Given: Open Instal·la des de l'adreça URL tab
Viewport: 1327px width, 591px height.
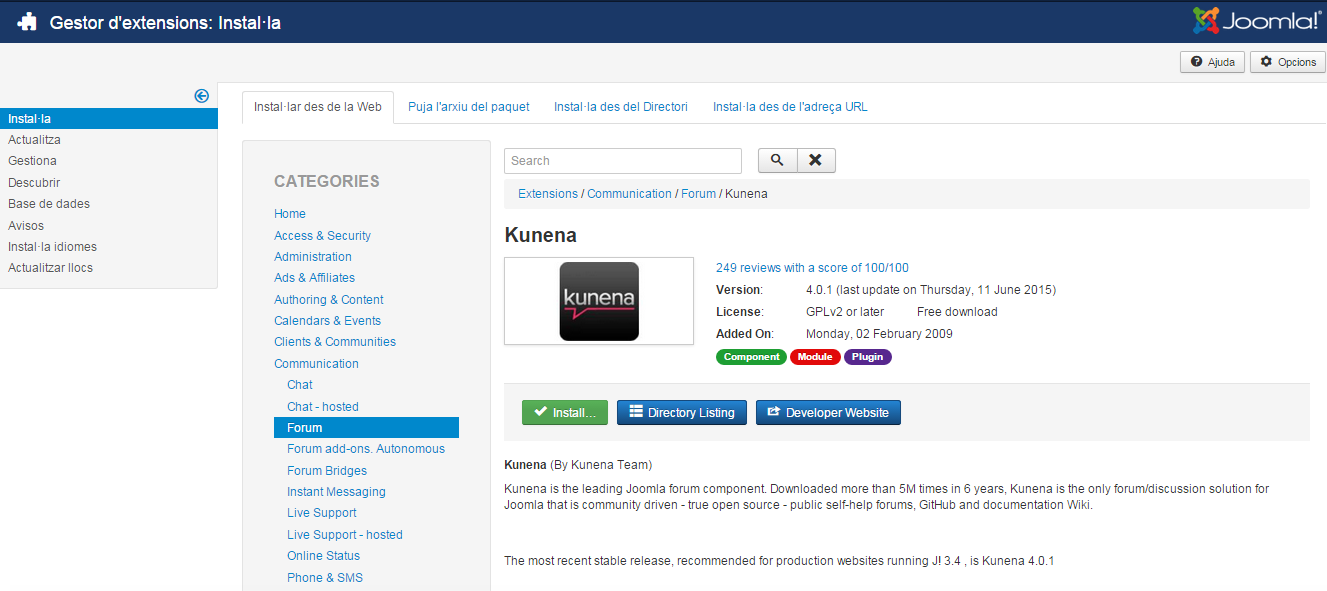Looking at the screenshot, I should 789,107.
